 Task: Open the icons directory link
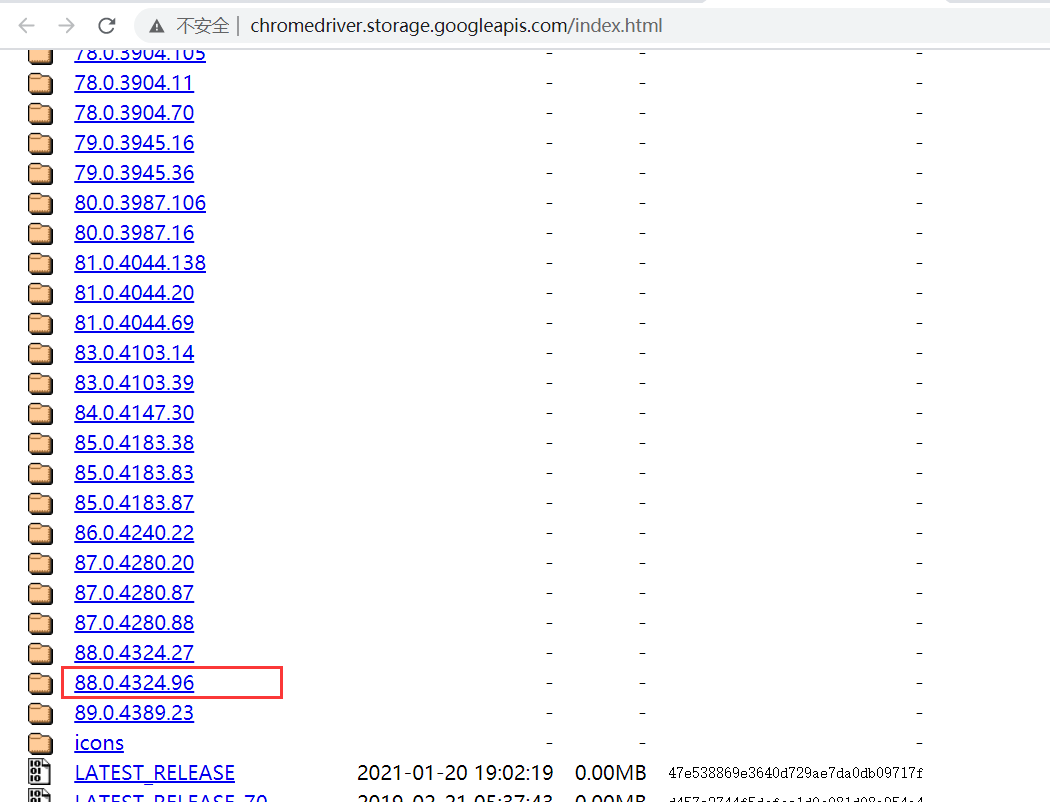click(x=99, y=743)
